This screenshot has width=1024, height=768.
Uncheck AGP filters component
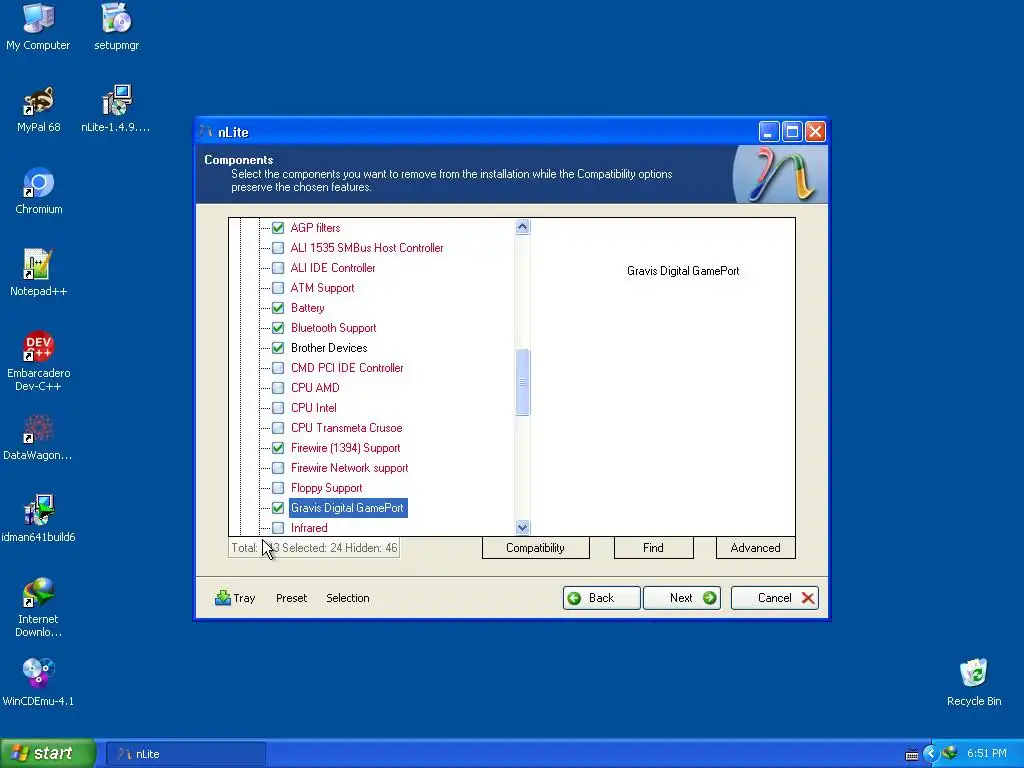click(x=278, y=228)
